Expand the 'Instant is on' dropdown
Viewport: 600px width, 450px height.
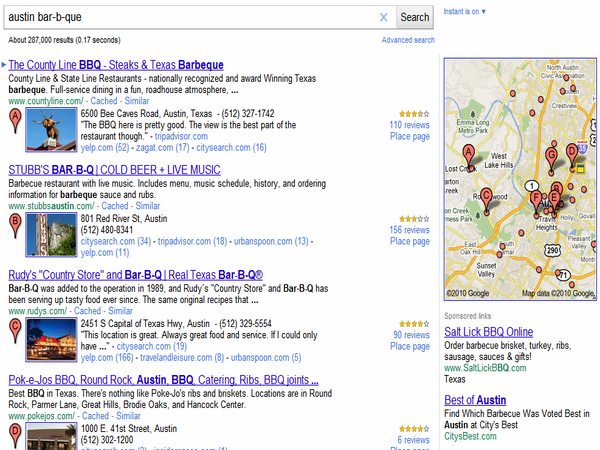click(463, 11)
